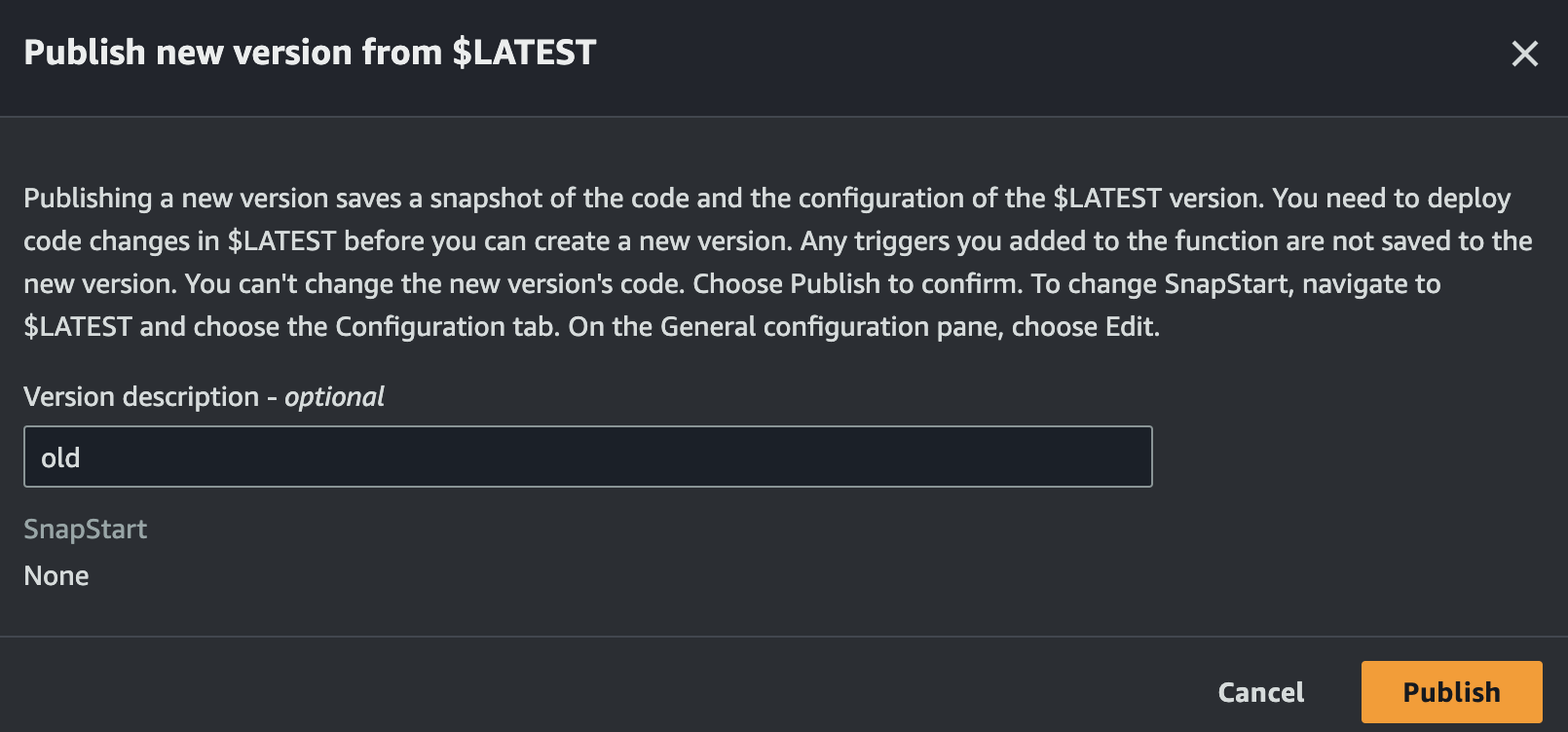
Task: Click the dialog title 'Publish new version'
Action: pyautogui.click(x=234, y=53)
